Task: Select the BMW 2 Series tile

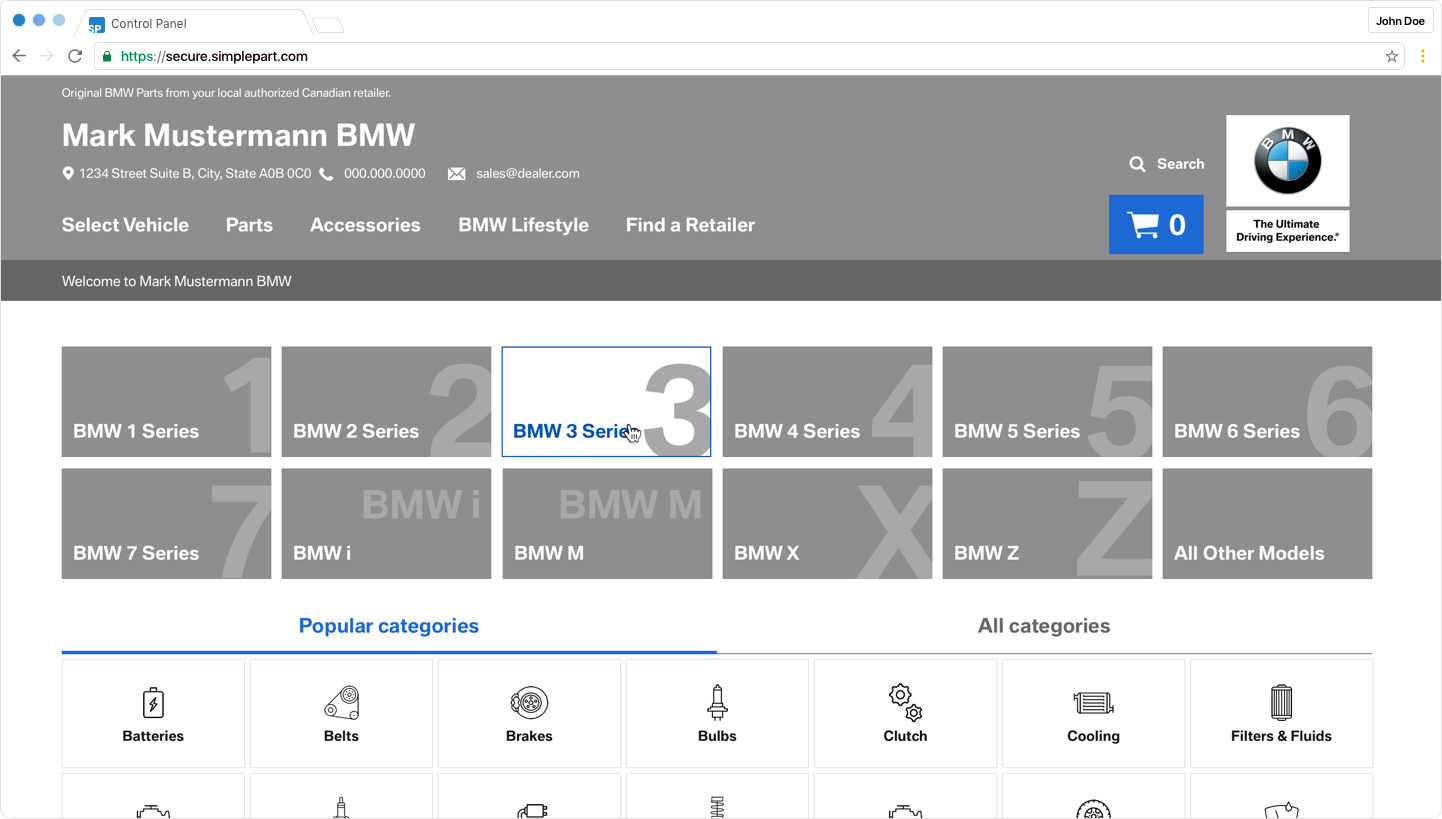Action: pyautogui.click(x=386, y=402)
